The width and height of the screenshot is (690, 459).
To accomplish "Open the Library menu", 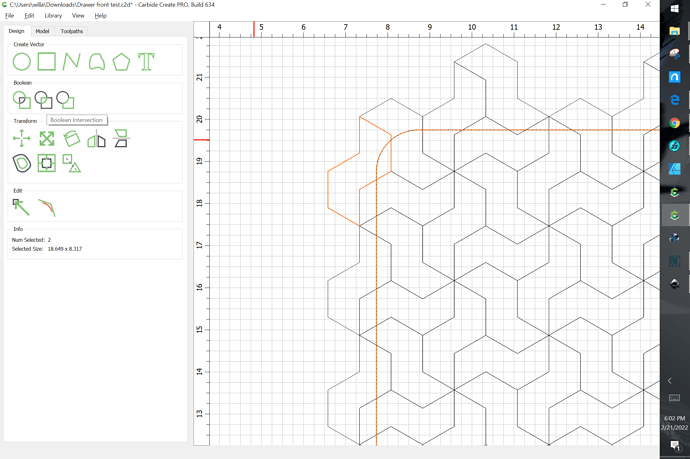I will coord(53,15).
